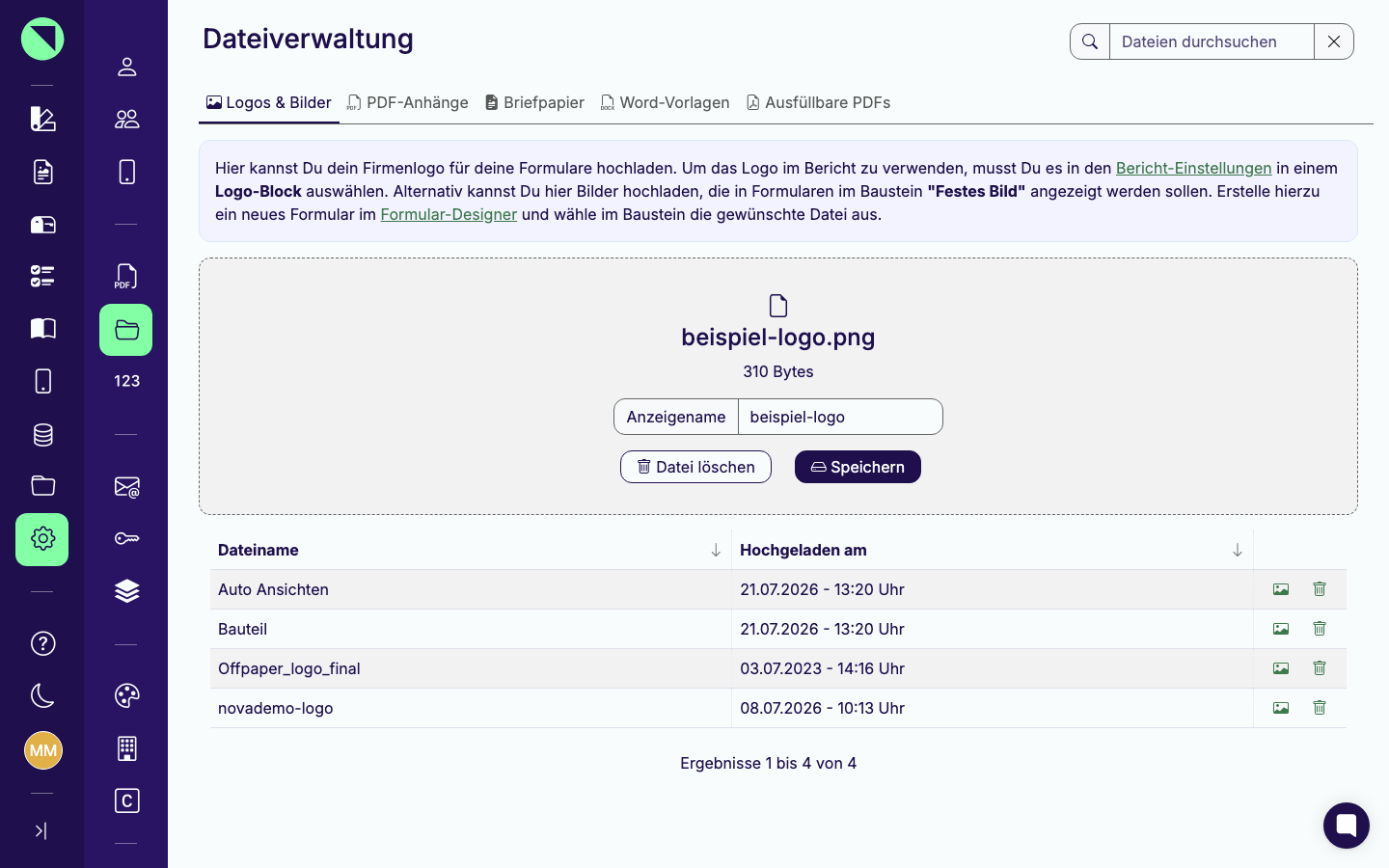Open the PDF file icon in the submenu
1389x868 pixels.
[126, 277]
